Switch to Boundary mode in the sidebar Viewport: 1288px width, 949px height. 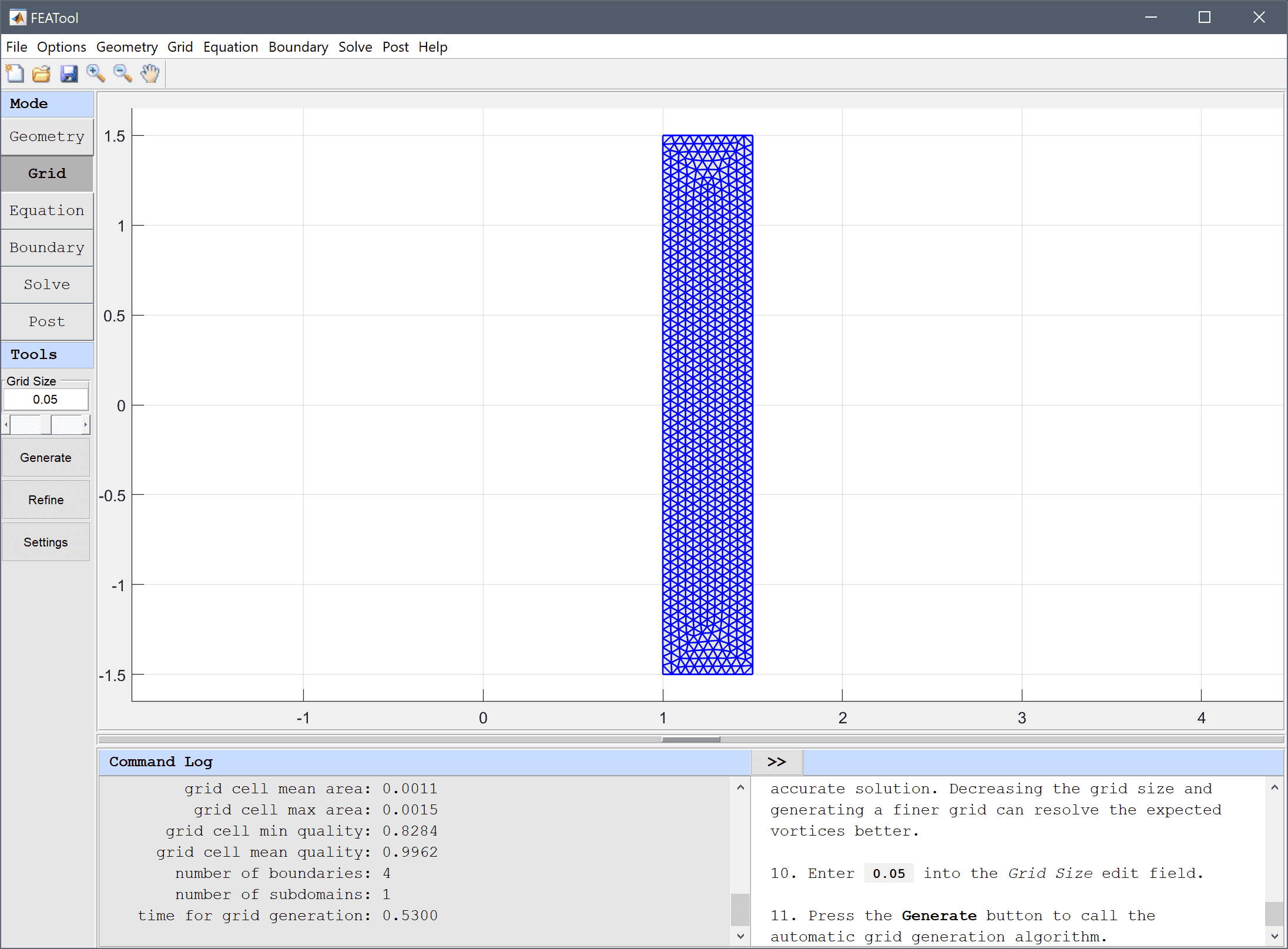pyautogui.click(x=47, y=248)
